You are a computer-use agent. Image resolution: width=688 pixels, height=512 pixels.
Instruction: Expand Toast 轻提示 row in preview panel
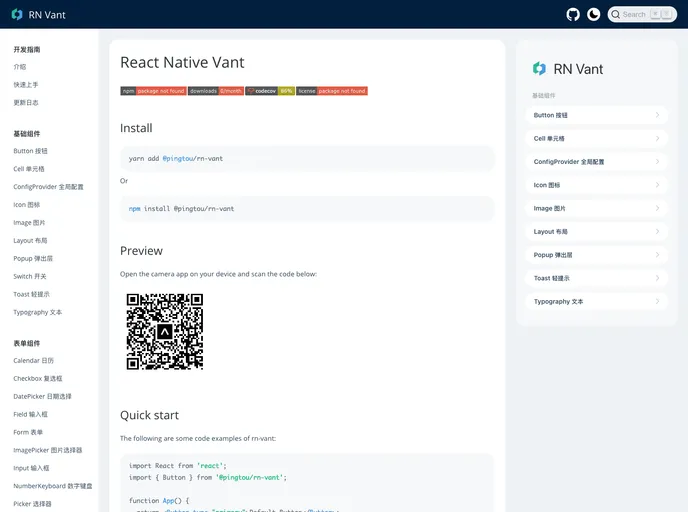[596, 278]
